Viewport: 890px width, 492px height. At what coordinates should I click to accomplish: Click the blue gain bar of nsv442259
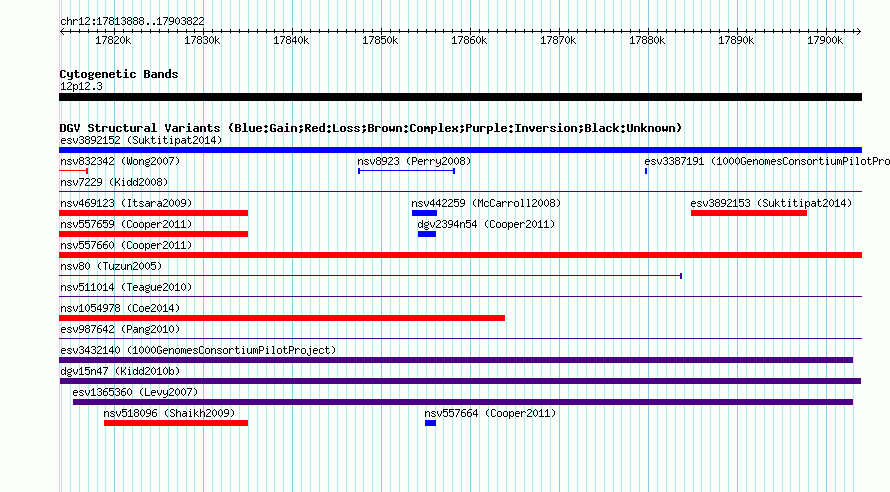[x=425, y=213]
